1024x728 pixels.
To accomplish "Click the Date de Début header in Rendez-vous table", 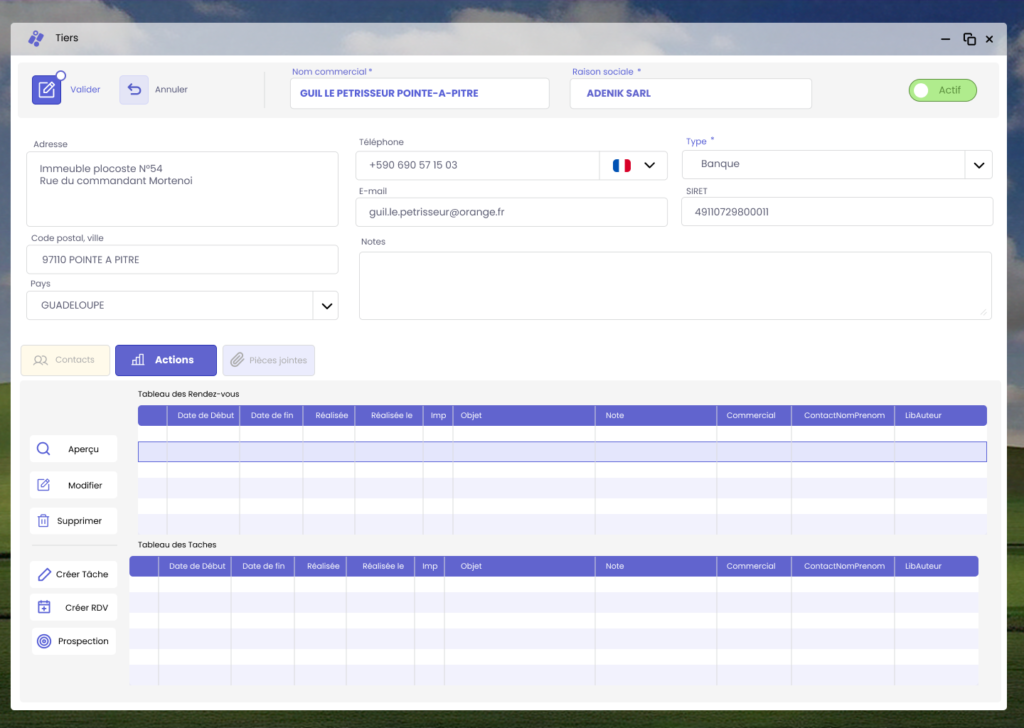I will click(x=203, y=415).
